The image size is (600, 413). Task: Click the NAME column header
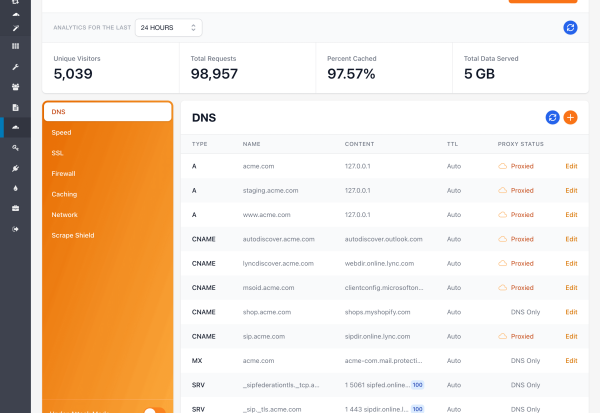pyautogui.click(x=251, y=144)
